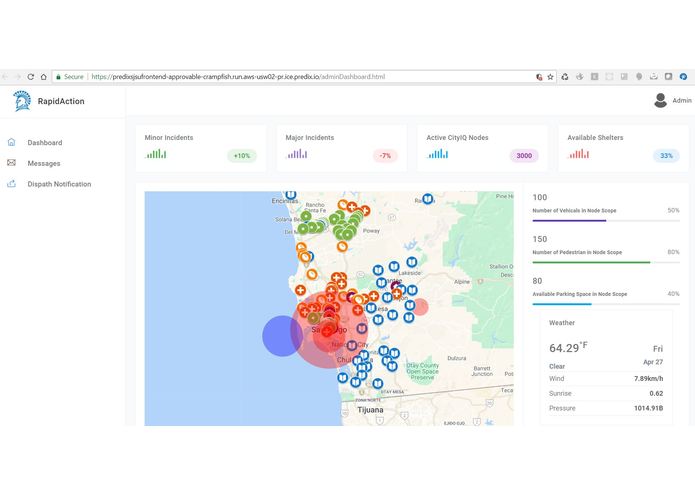Click the Minor Incidents card title
The height and width of the screenshot is (494, 695).
pyautogui.click(x=169, y=138)
